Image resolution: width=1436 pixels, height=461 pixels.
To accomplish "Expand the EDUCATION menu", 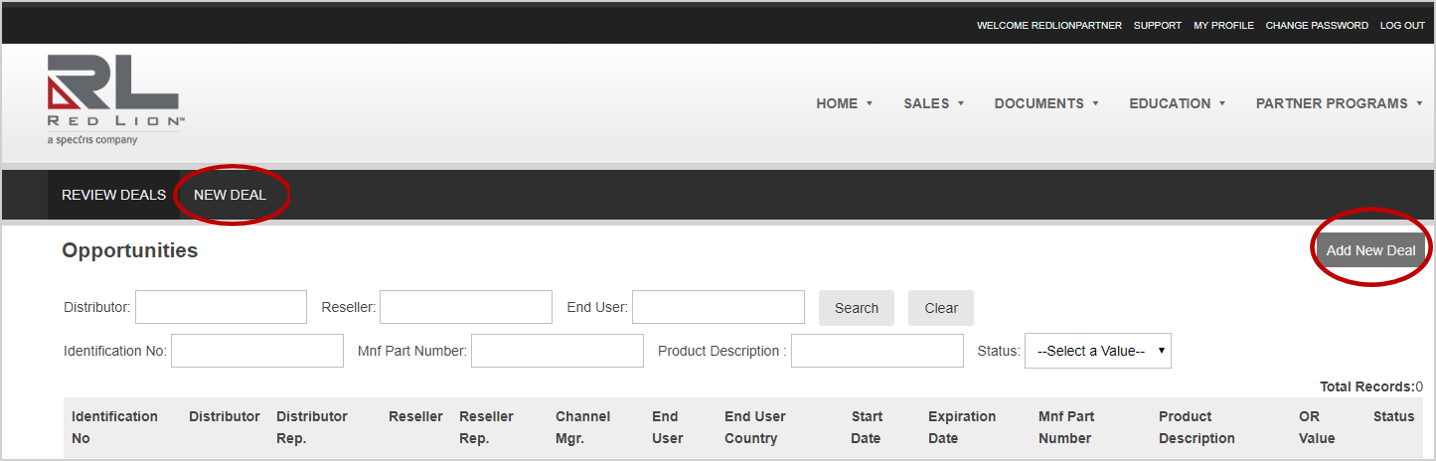I will (x=1177, y=104).
